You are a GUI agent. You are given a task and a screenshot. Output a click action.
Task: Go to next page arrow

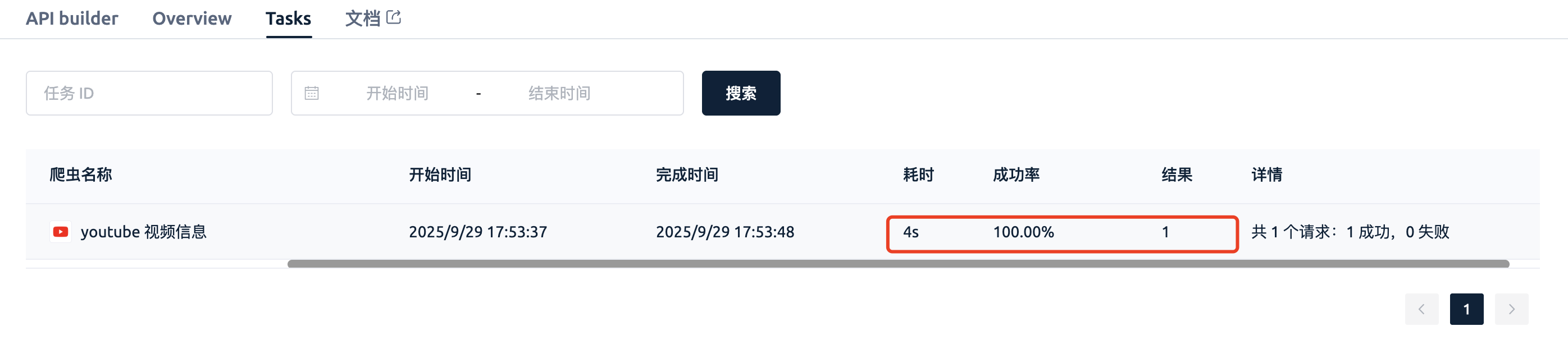[1511, 309]
